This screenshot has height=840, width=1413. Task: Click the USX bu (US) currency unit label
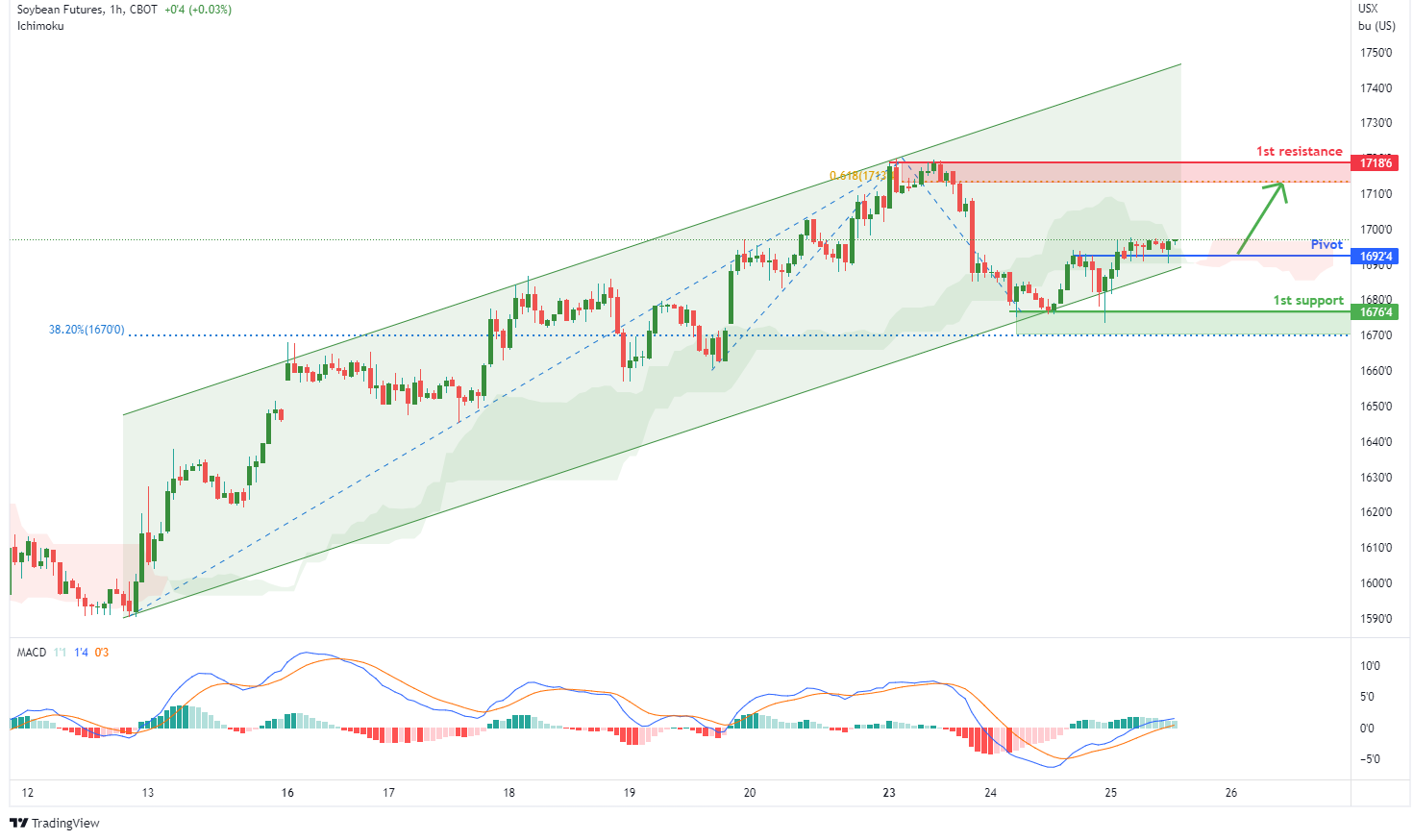coord(1376,17)
